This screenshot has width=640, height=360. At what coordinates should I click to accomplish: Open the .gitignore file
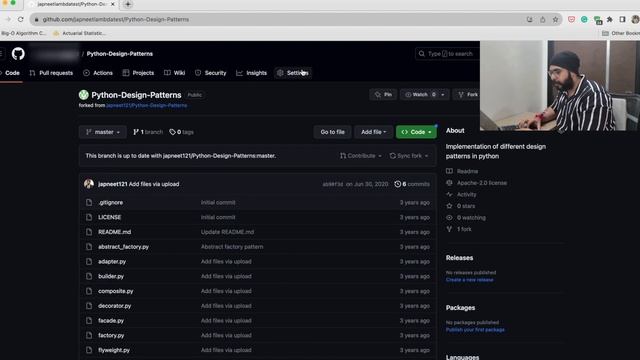click(x=111, y=203)
